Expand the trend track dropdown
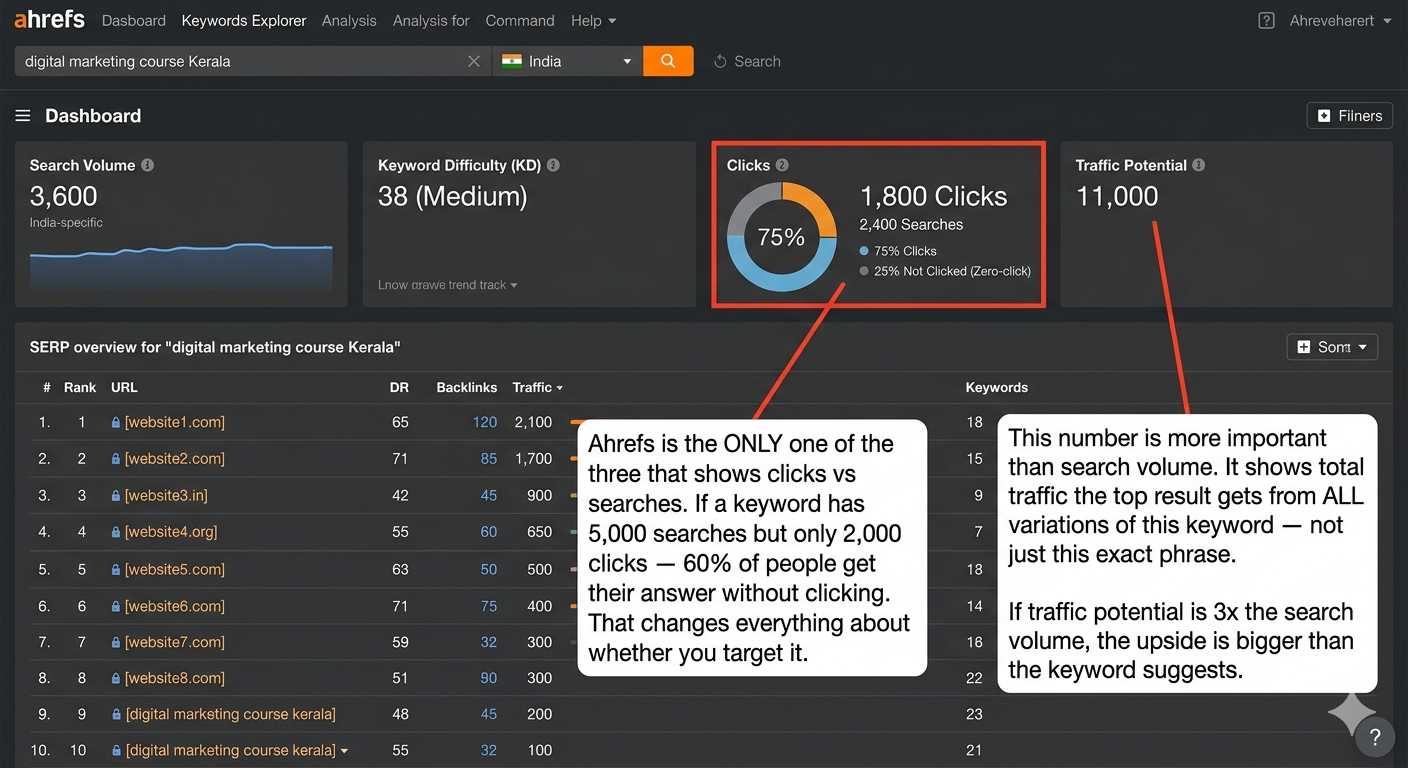Image resolution: width=1408 pixels, height=768 pixels. tap(448, 285)
